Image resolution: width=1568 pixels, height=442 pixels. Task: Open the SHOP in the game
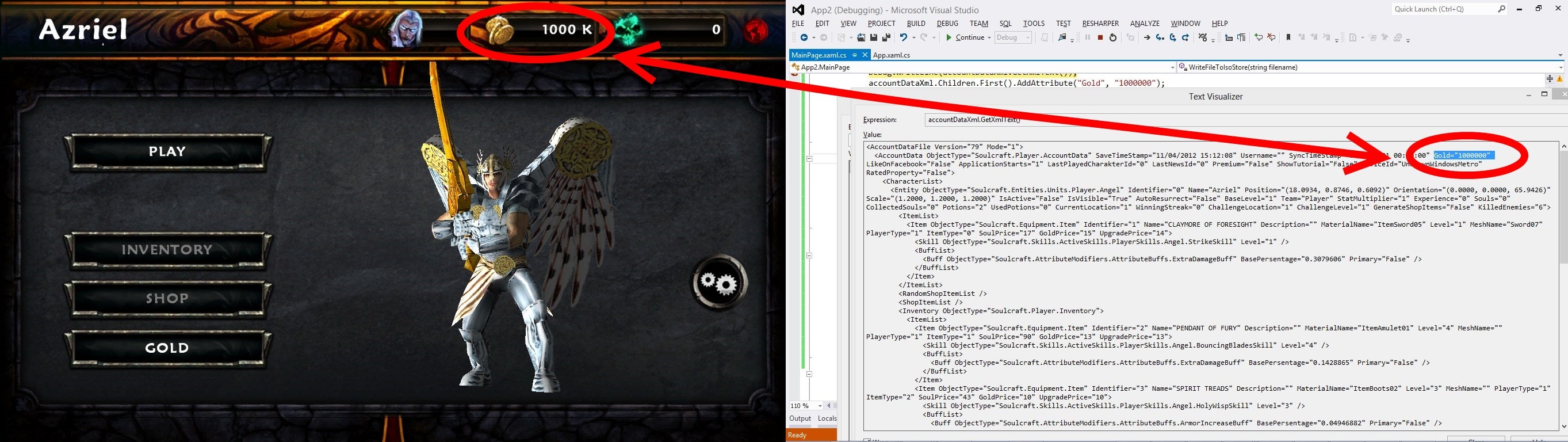(167, 298)
